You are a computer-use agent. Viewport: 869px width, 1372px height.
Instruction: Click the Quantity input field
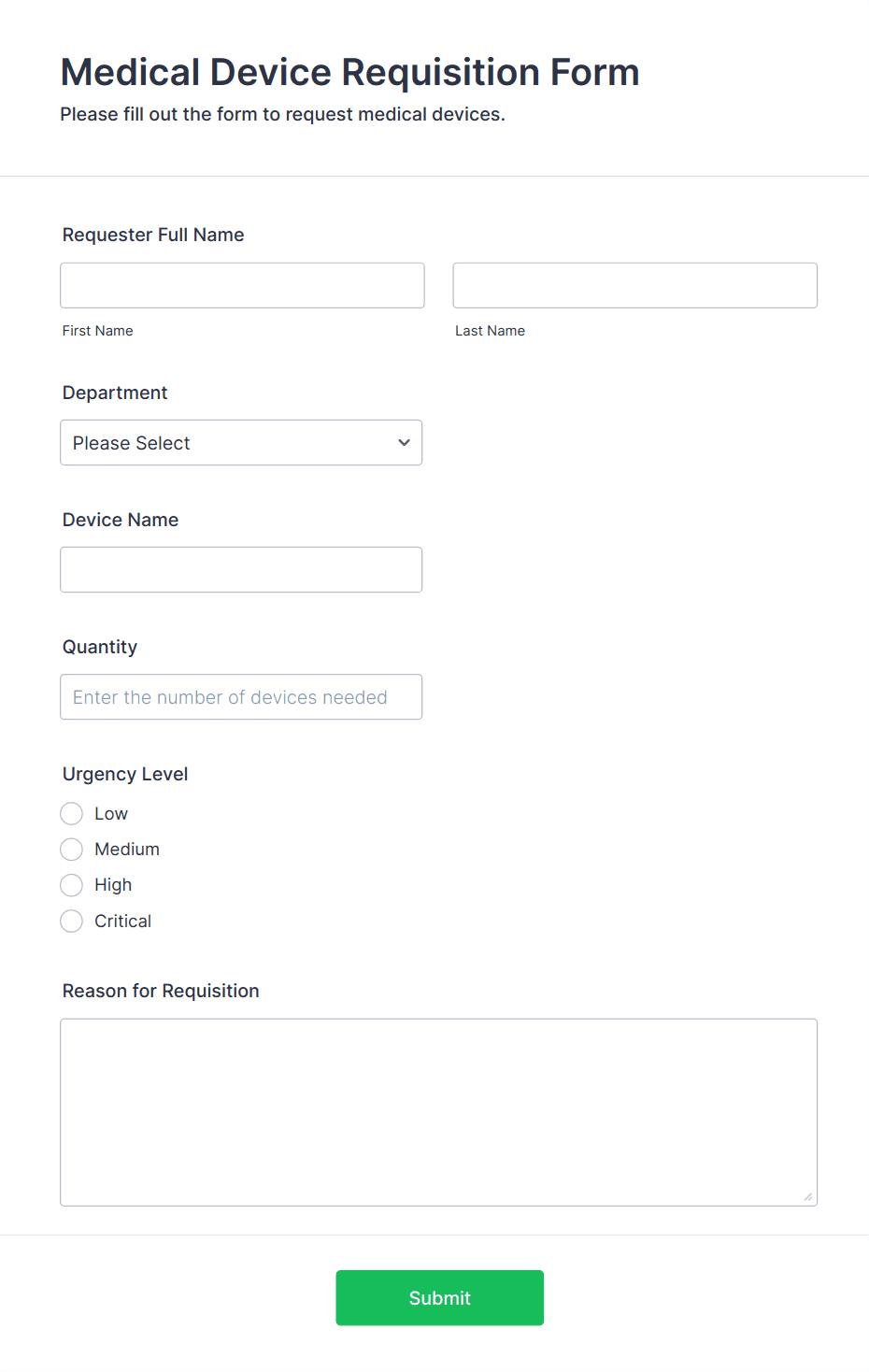coord(241,696)
